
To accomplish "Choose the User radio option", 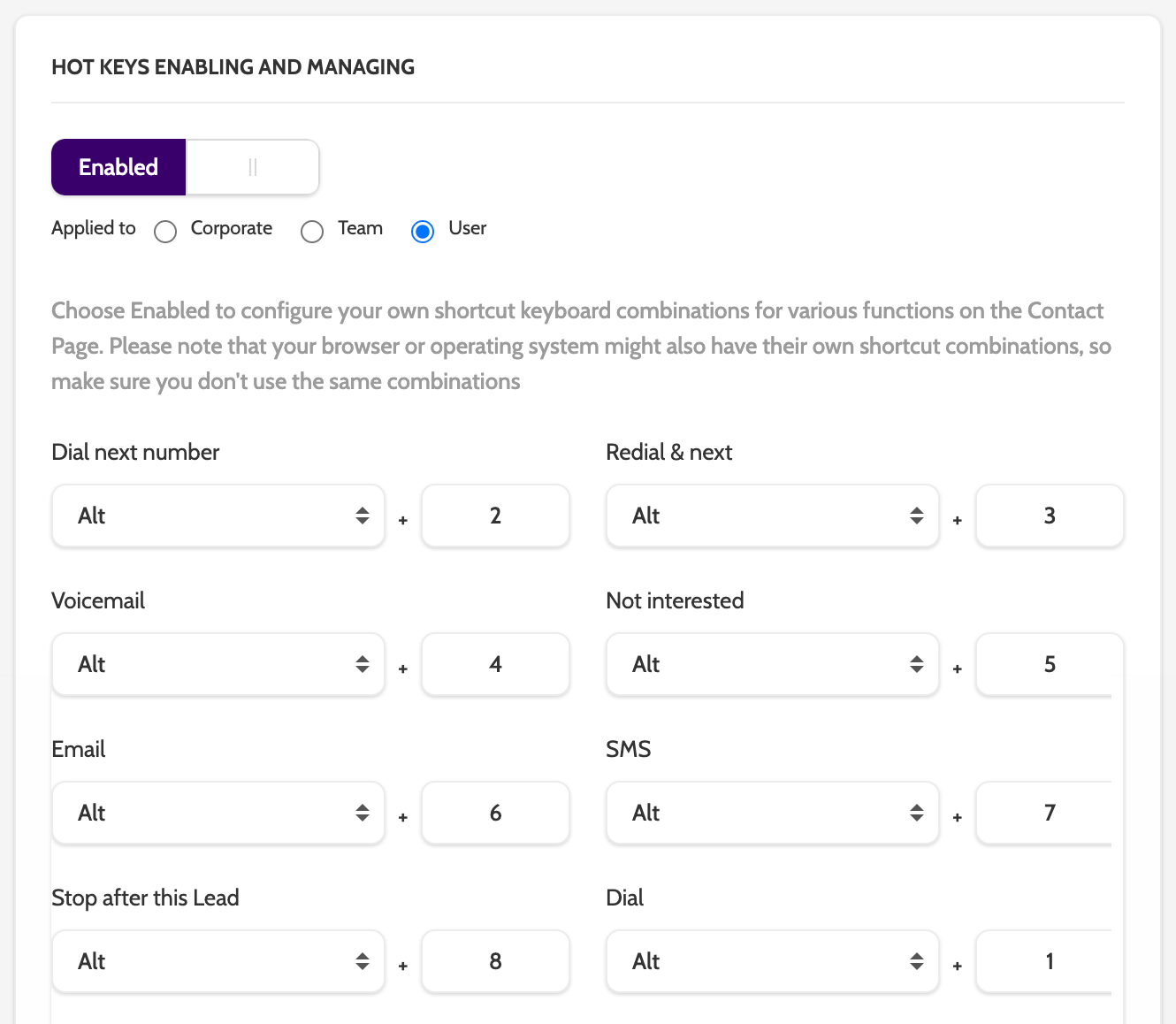I will point(423,232).
